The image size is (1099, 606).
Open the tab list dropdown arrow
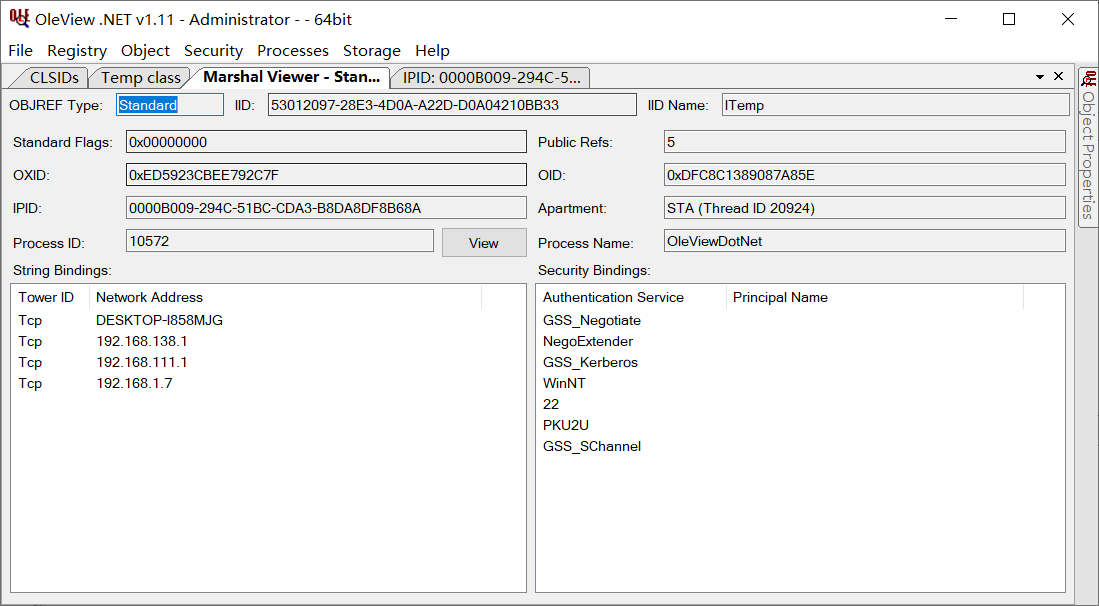(1039, 76)
